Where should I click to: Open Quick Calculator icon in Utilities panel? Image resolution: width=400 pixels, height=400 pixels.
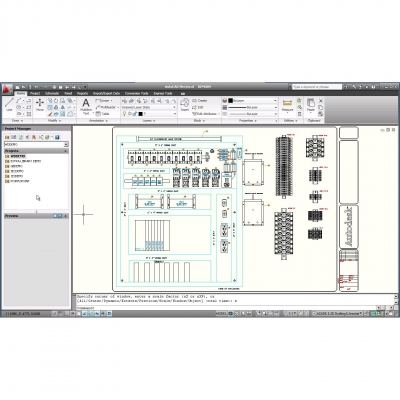click(x=299, y=114)
